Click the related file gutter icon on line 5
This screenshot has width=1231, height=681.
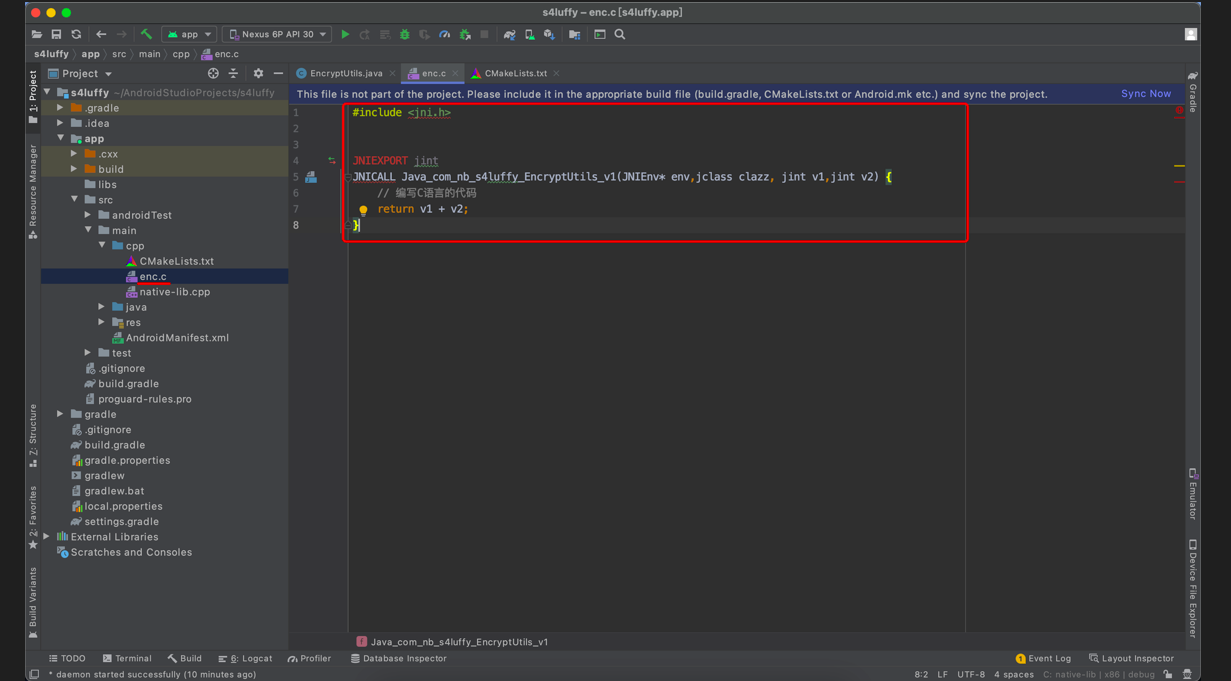311,177
